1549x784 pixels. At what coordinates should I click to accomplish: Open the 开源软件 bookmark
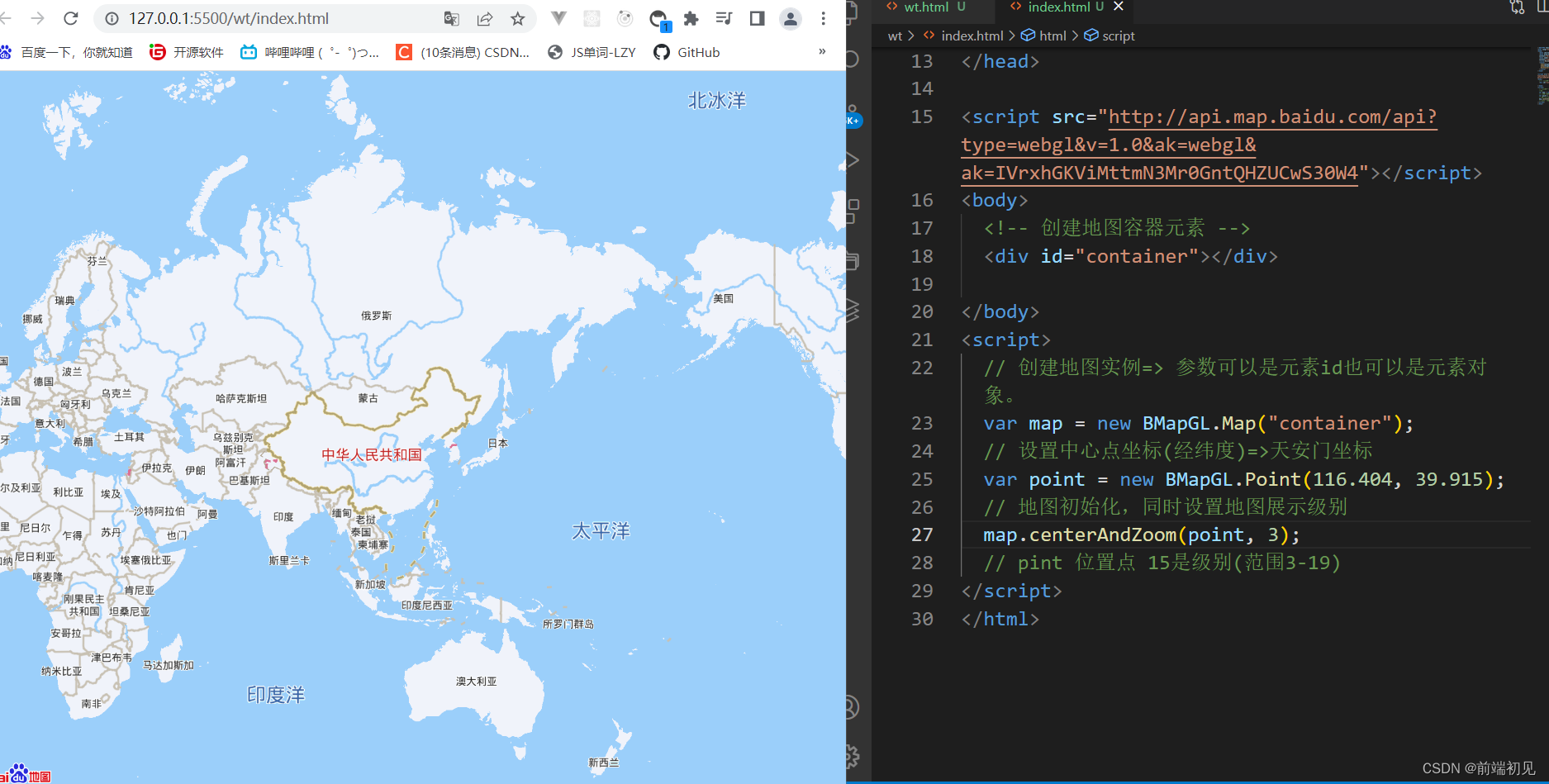point(187,52)
